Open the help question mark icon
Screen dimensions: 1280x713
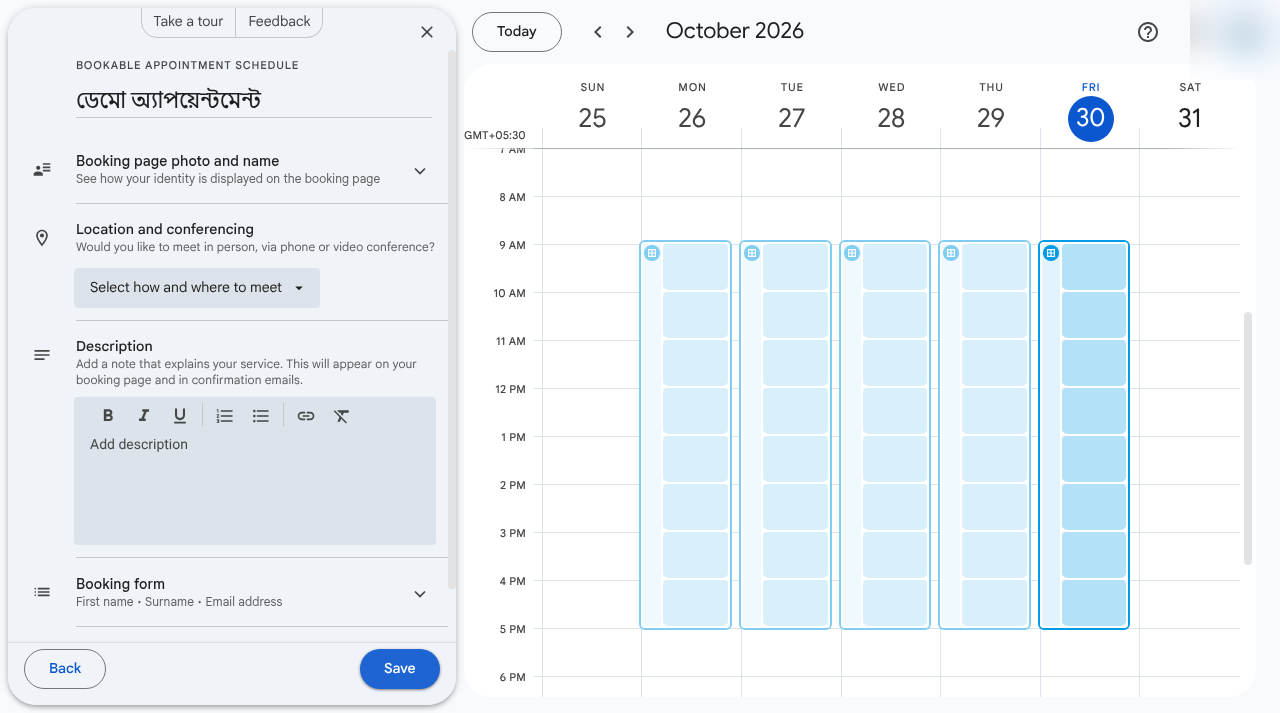click(x=1148, y=32)
